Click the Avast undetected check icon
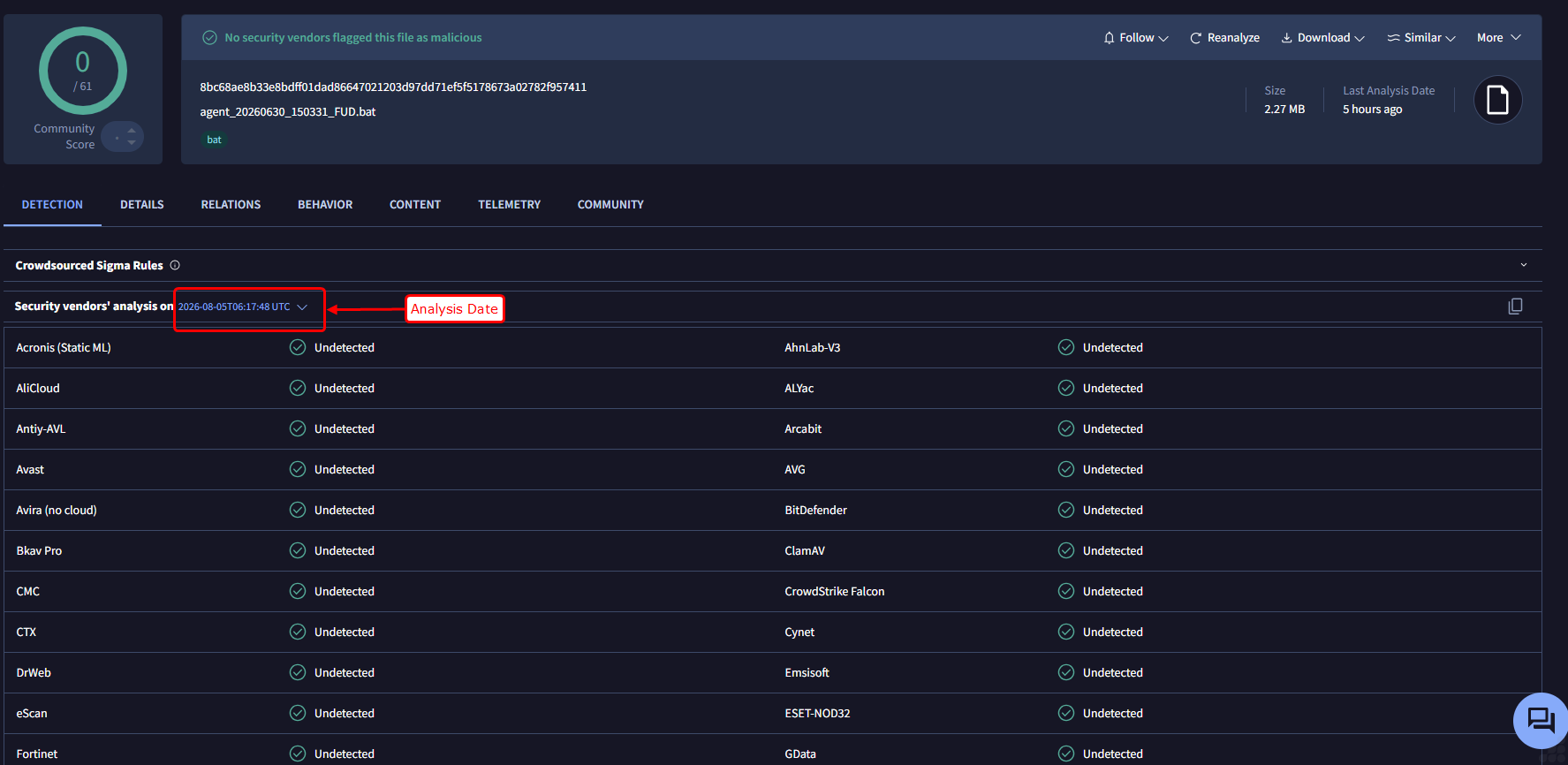 click(298, 469)
